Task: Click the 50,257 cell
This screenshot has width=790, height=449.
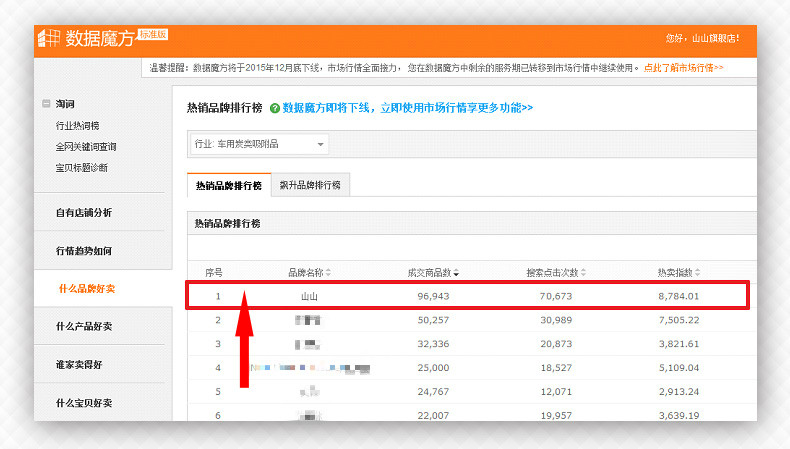Action: 433,320
